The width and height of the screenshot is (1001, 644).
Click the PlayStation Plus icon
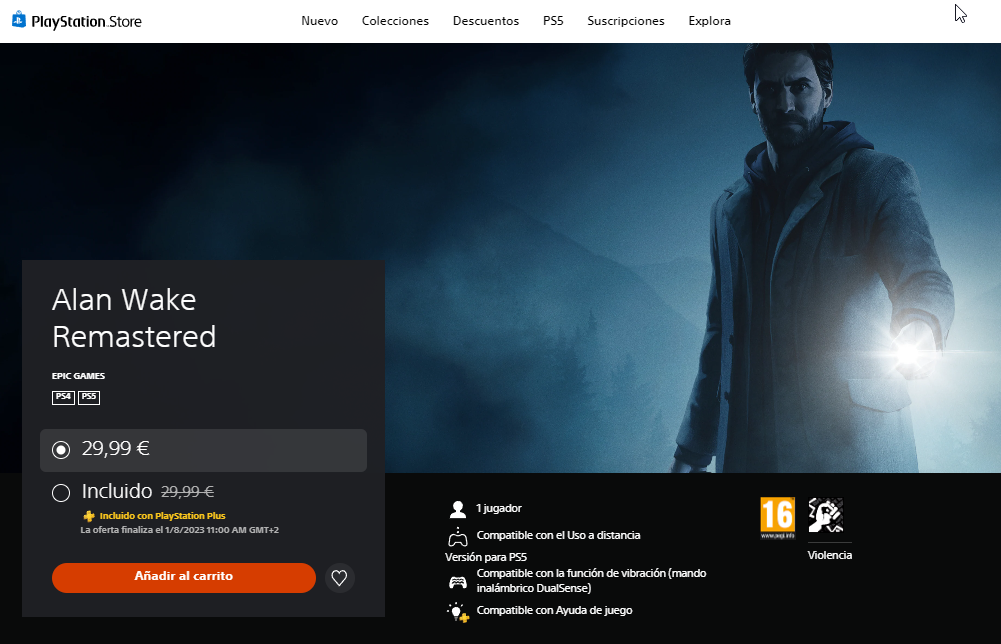89,516
